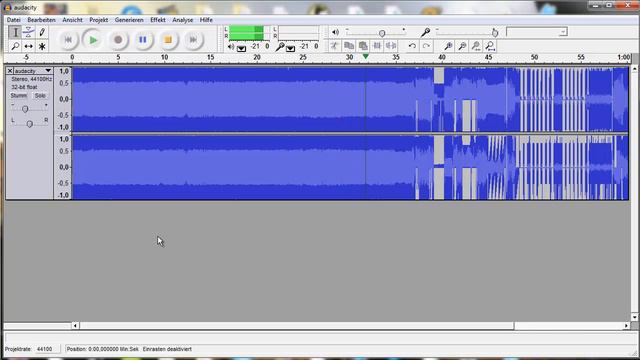Click the horizontal scrollbar thumb
640x360 pixels.
(297, 326)
